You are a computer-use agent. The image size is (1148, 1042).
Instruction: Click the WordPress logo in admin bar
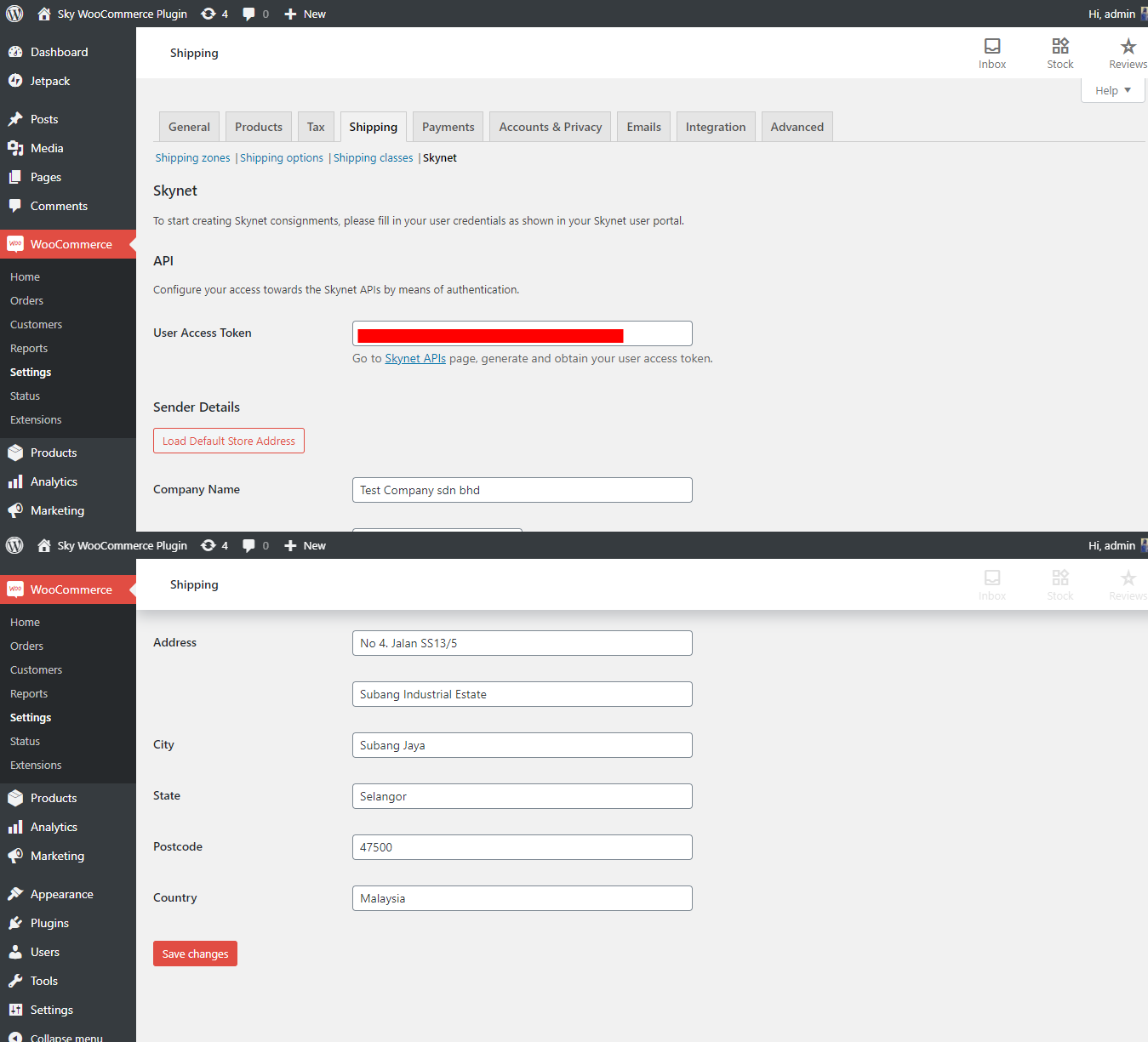point(14,14)
